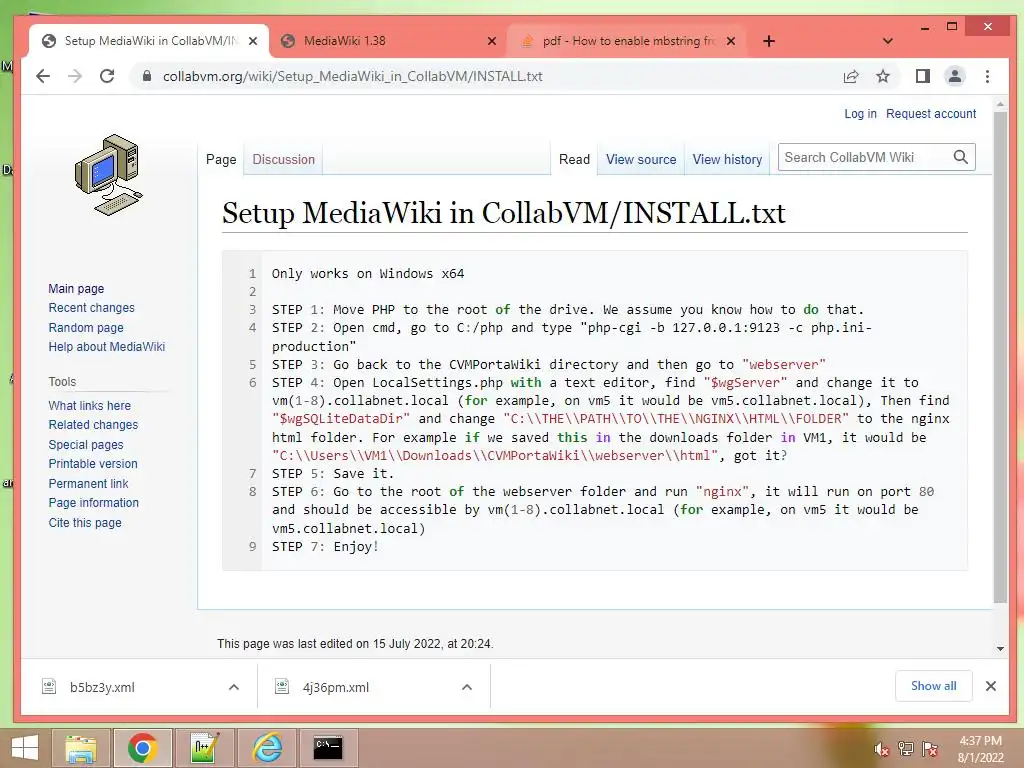The width and height of the screenshot is (1024, 768).
Task: Bookmark this page with star icon
Action: pyautogui.click(x=883, y=76)
